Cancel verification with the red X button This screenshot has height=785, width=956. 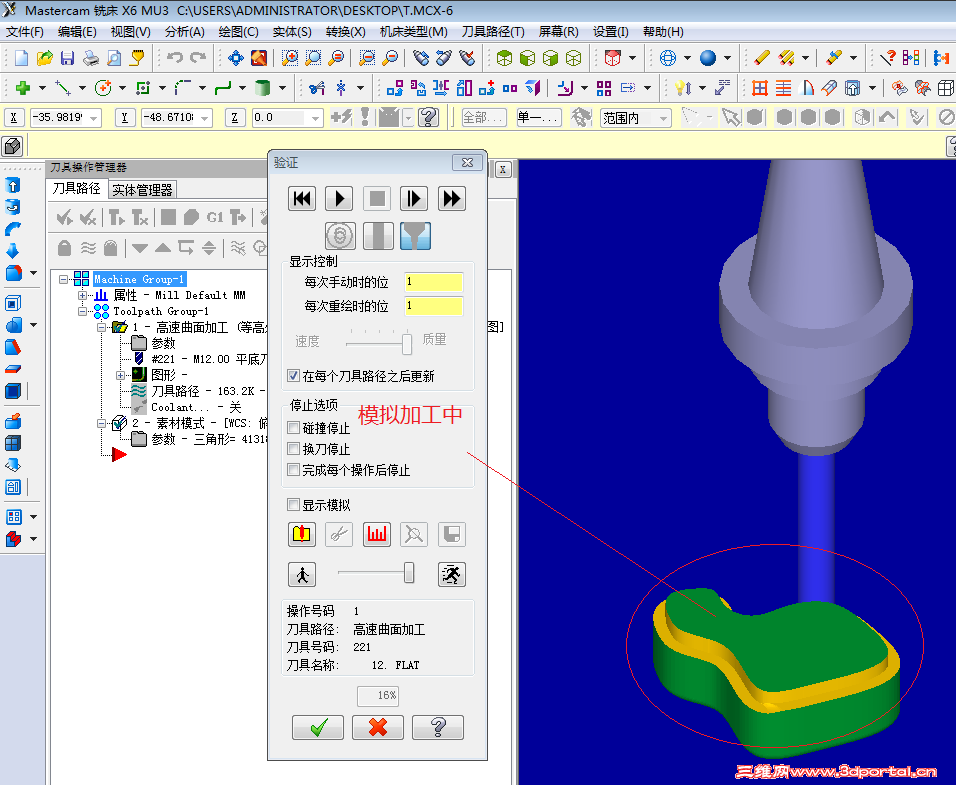[x=377, y=727]
